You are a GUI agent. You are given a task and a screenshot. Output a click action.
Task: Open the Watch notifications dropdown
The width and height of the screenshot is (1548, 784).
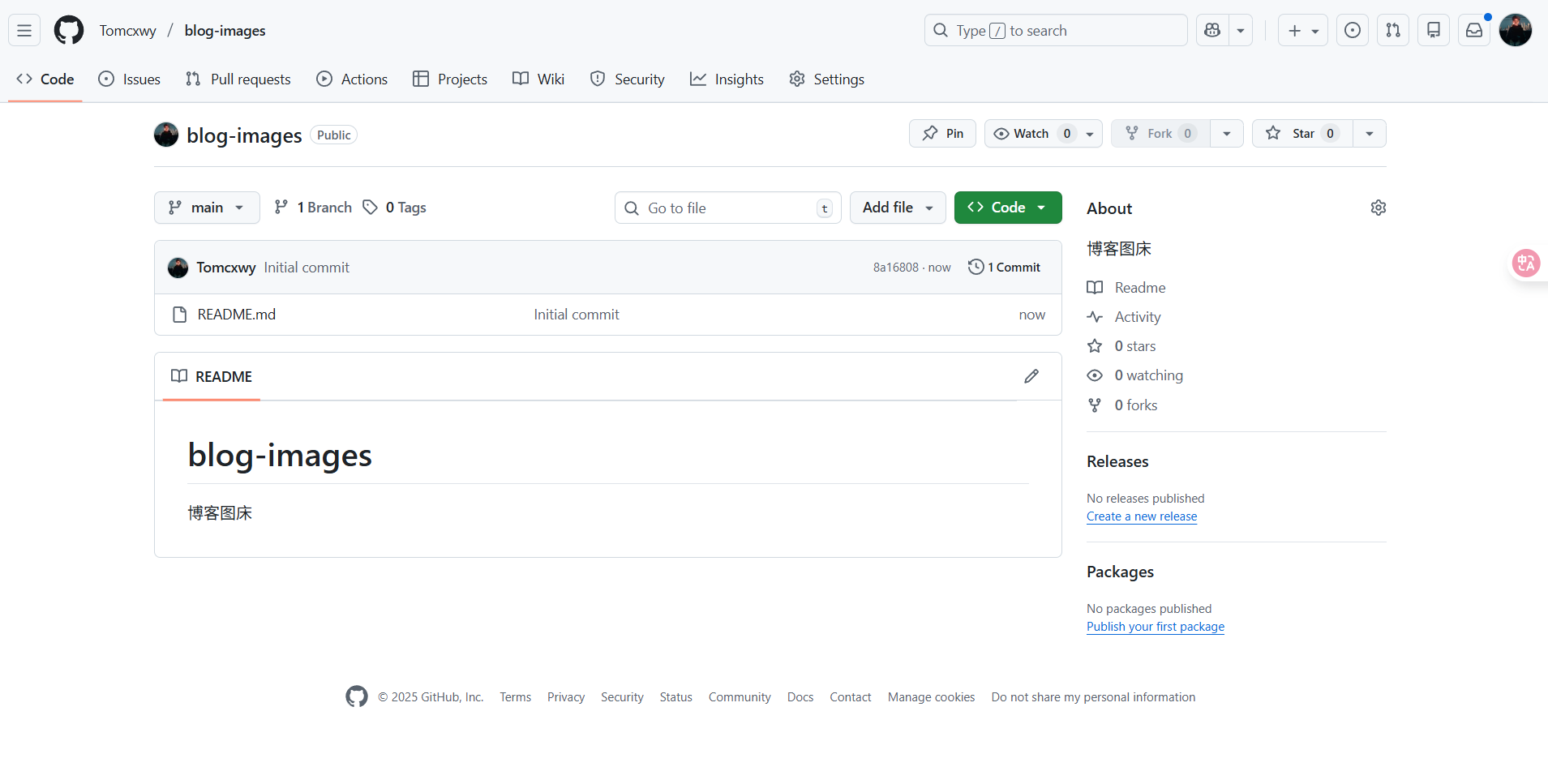1044,134
